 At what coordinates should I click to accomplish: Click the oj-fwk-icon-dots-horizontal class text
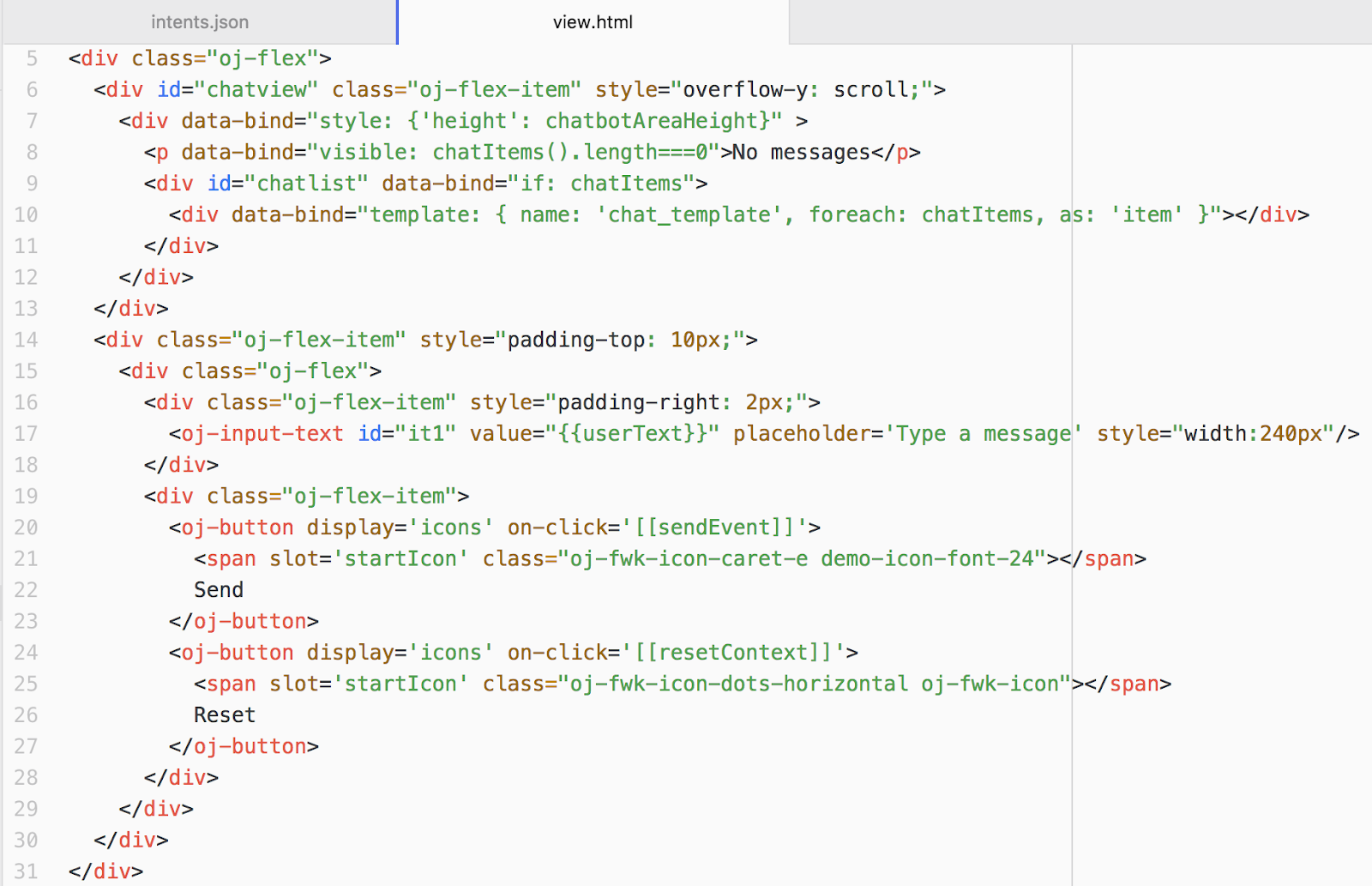click(x=732, y=684)
